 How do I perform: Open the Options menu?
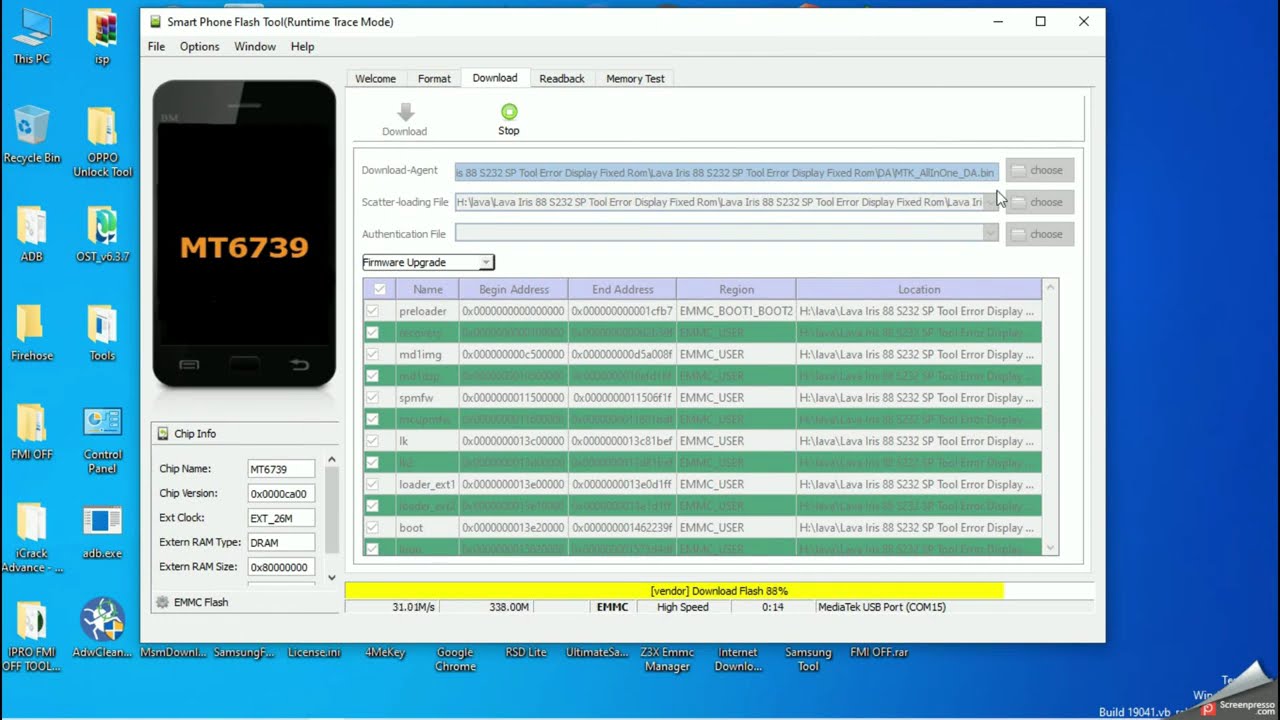(199, 47)
